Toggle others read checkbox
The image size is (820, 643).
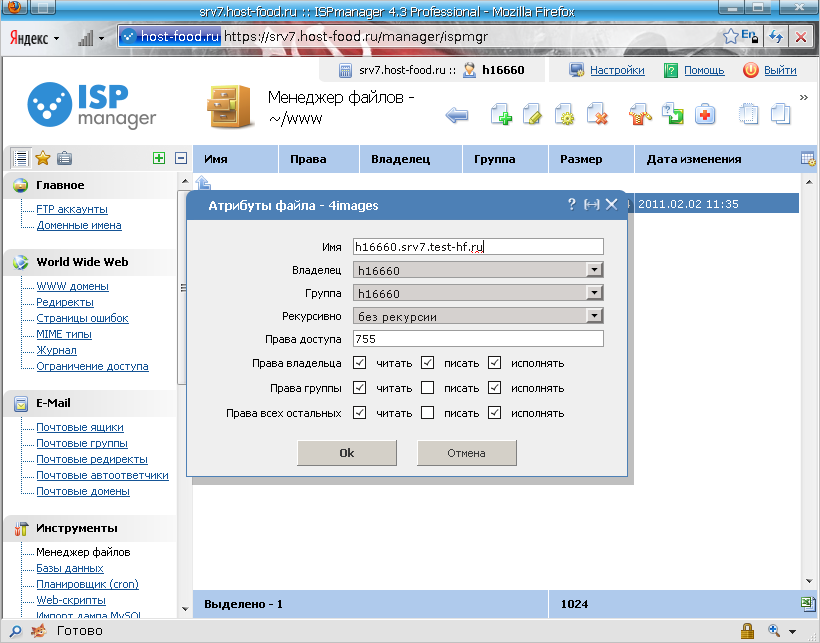(359, 412)
